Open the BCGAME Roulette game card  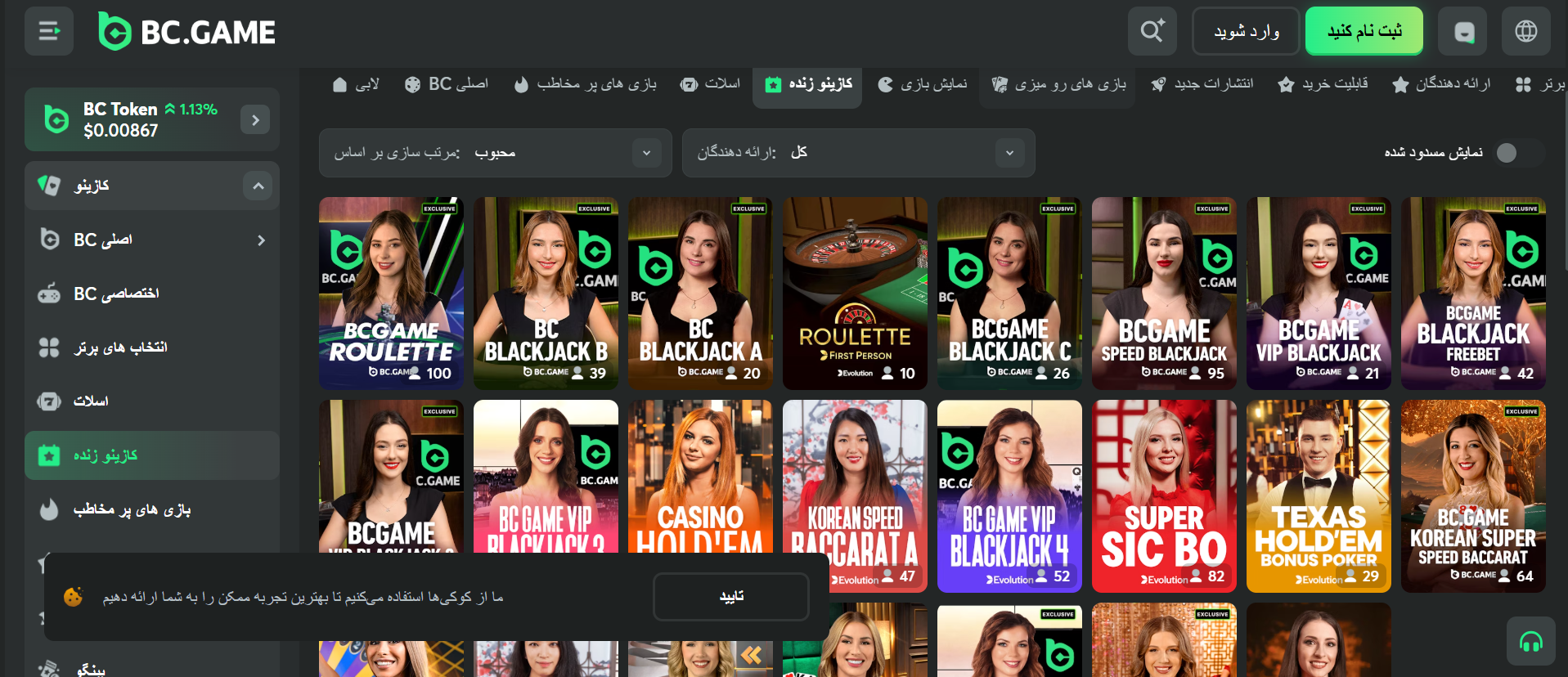point(391,294)
